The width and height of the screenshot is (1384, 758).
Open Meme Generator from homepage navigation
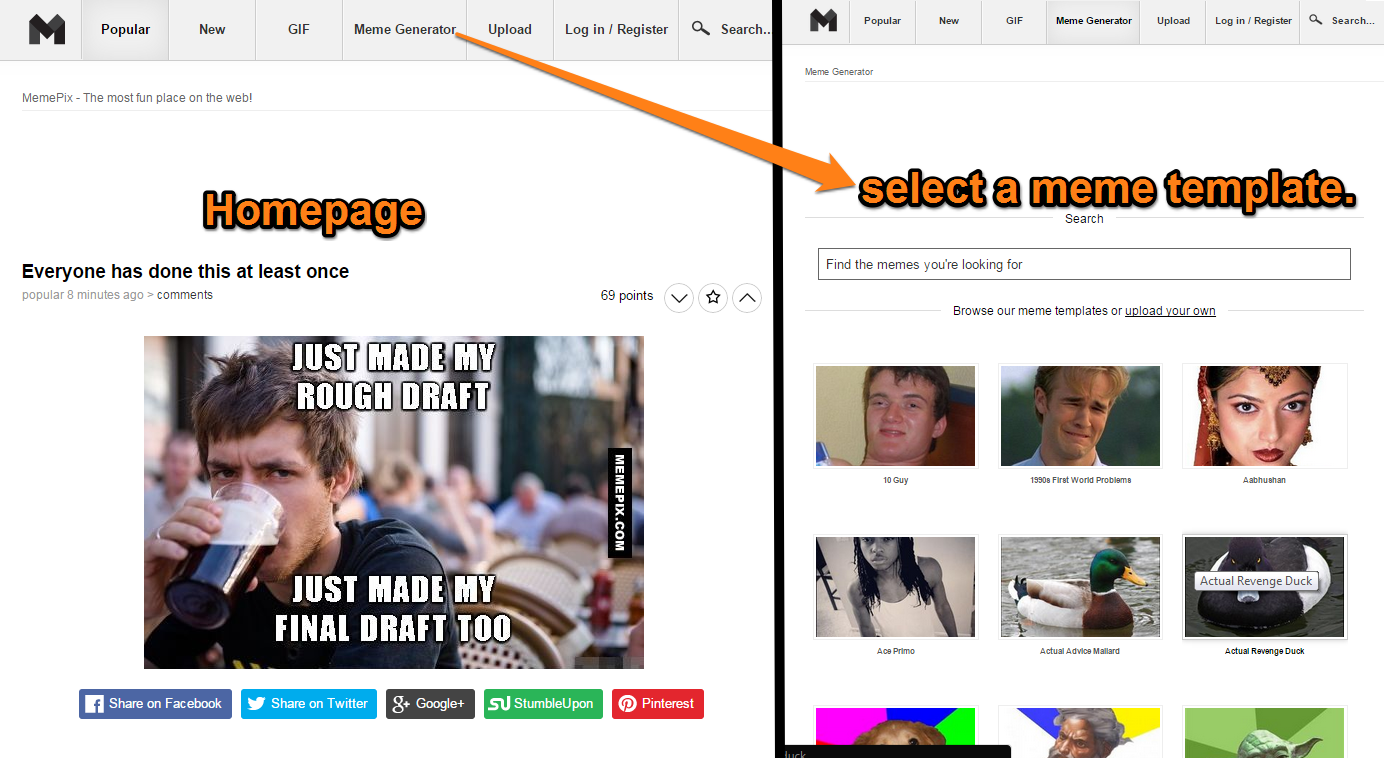click(405, 30)
